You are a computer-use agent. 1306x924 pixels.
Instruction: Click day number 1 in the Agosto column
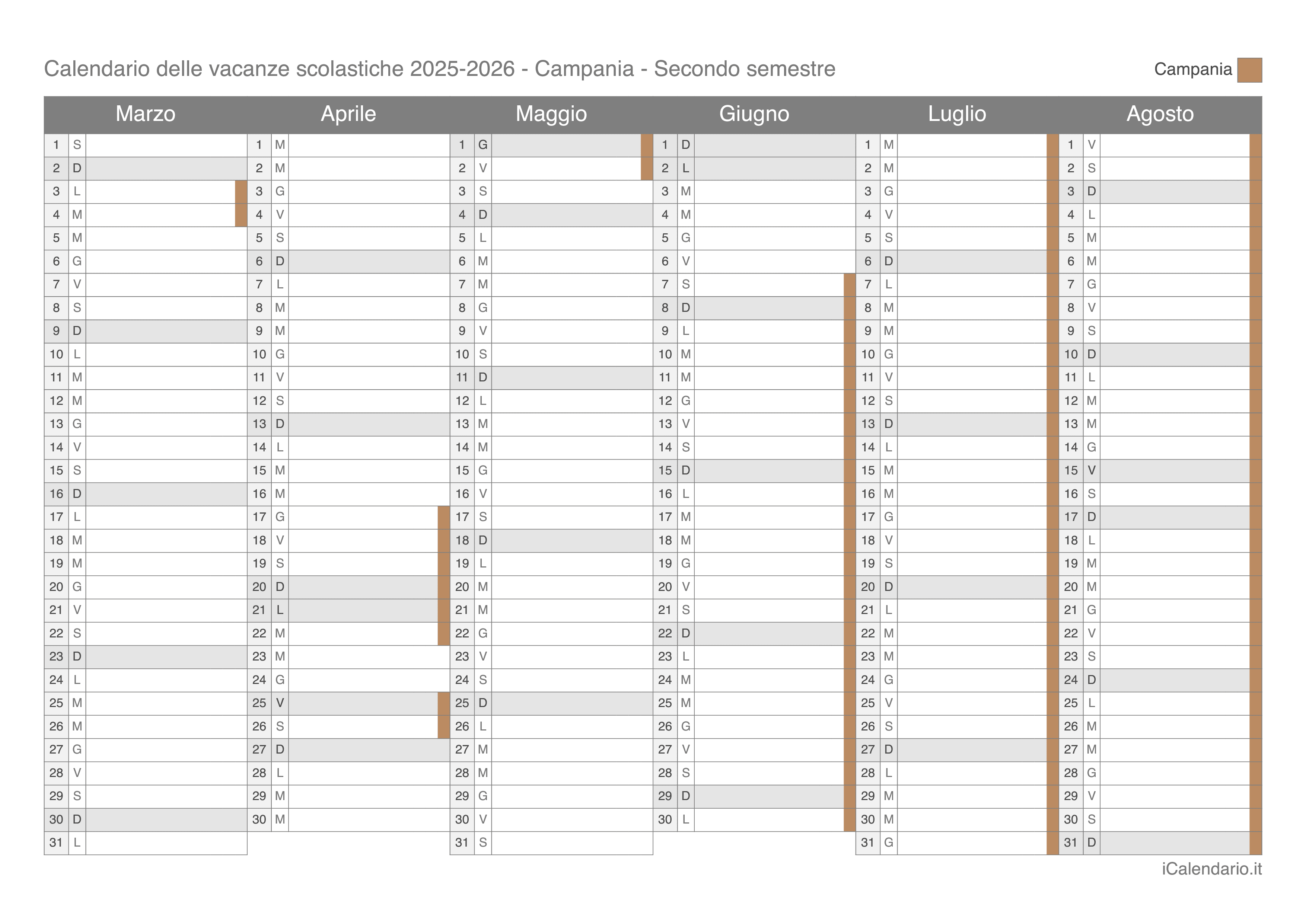click(x=1071, y=145)
